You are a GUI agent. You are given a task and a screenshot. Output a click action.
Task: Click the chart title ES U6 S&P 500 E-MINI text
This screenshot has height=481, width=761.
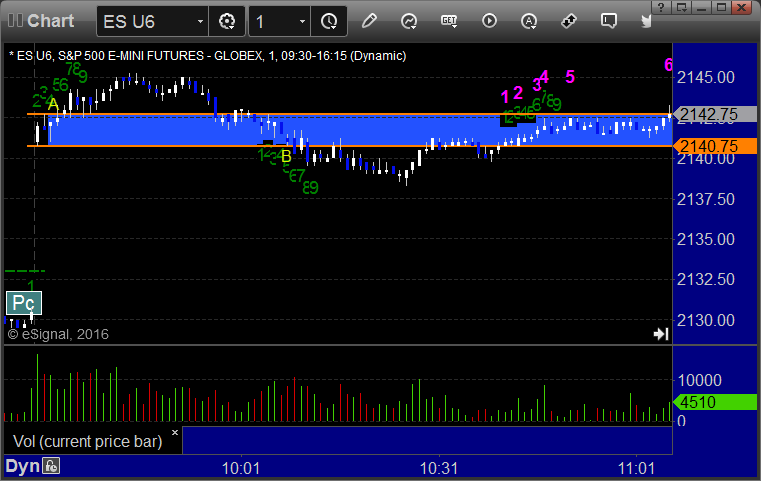click(x=207, y=56)
